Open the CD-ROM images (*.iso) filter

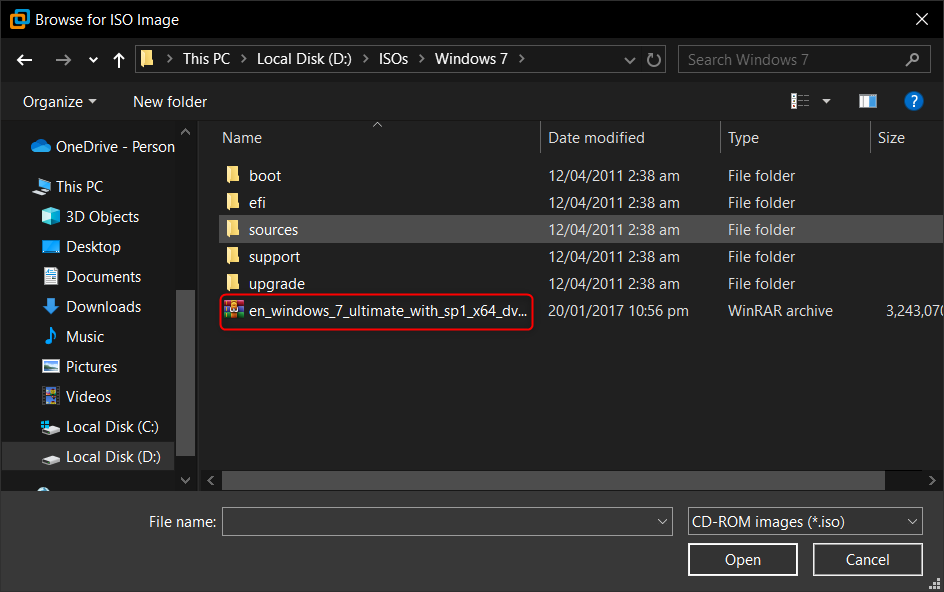[x=805, y=522]
